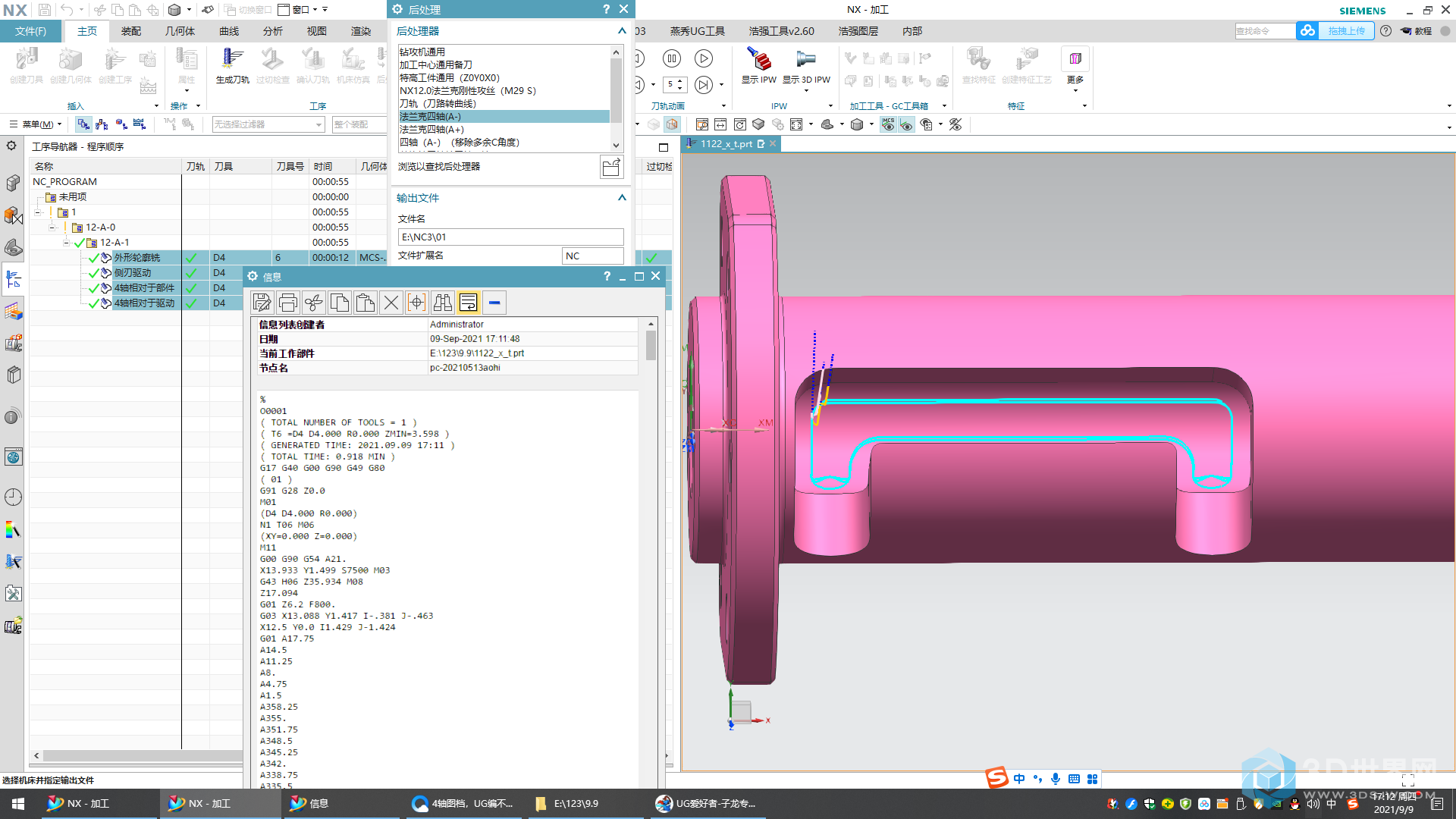Pause the tool path animation

[672, 59]
